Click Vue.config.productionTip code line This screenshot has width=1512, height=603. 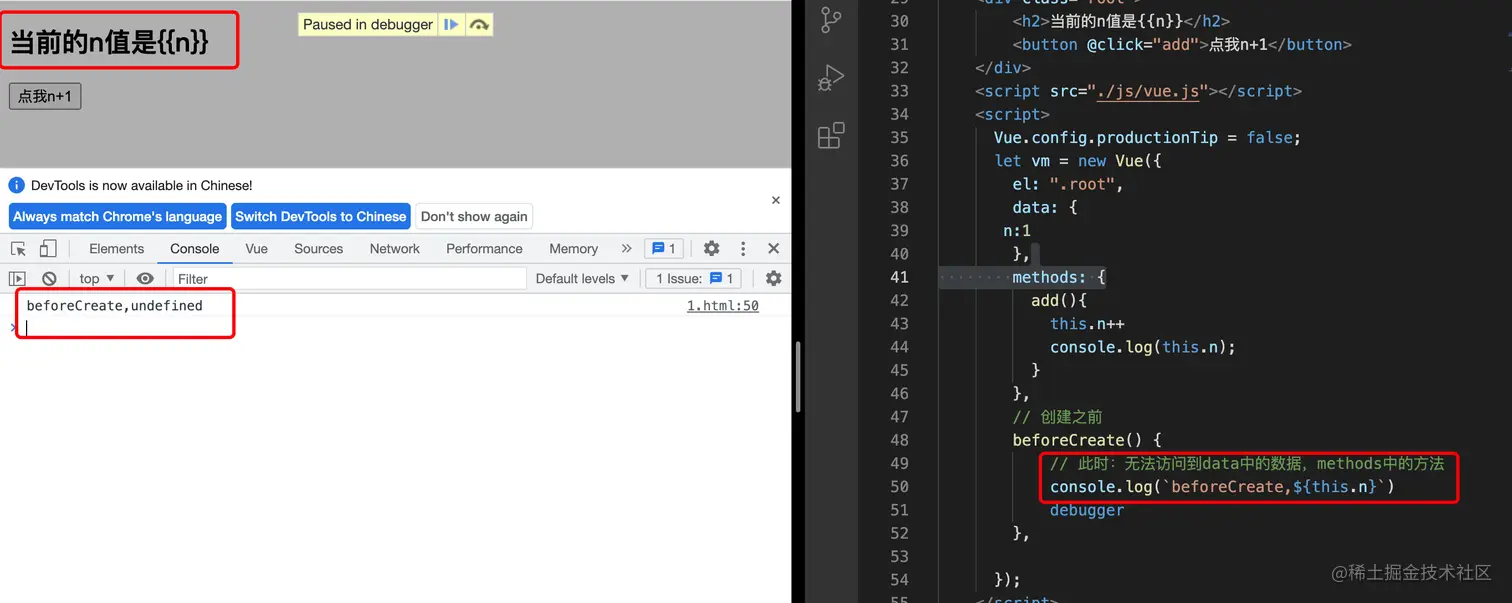(x=1147, y=137)
